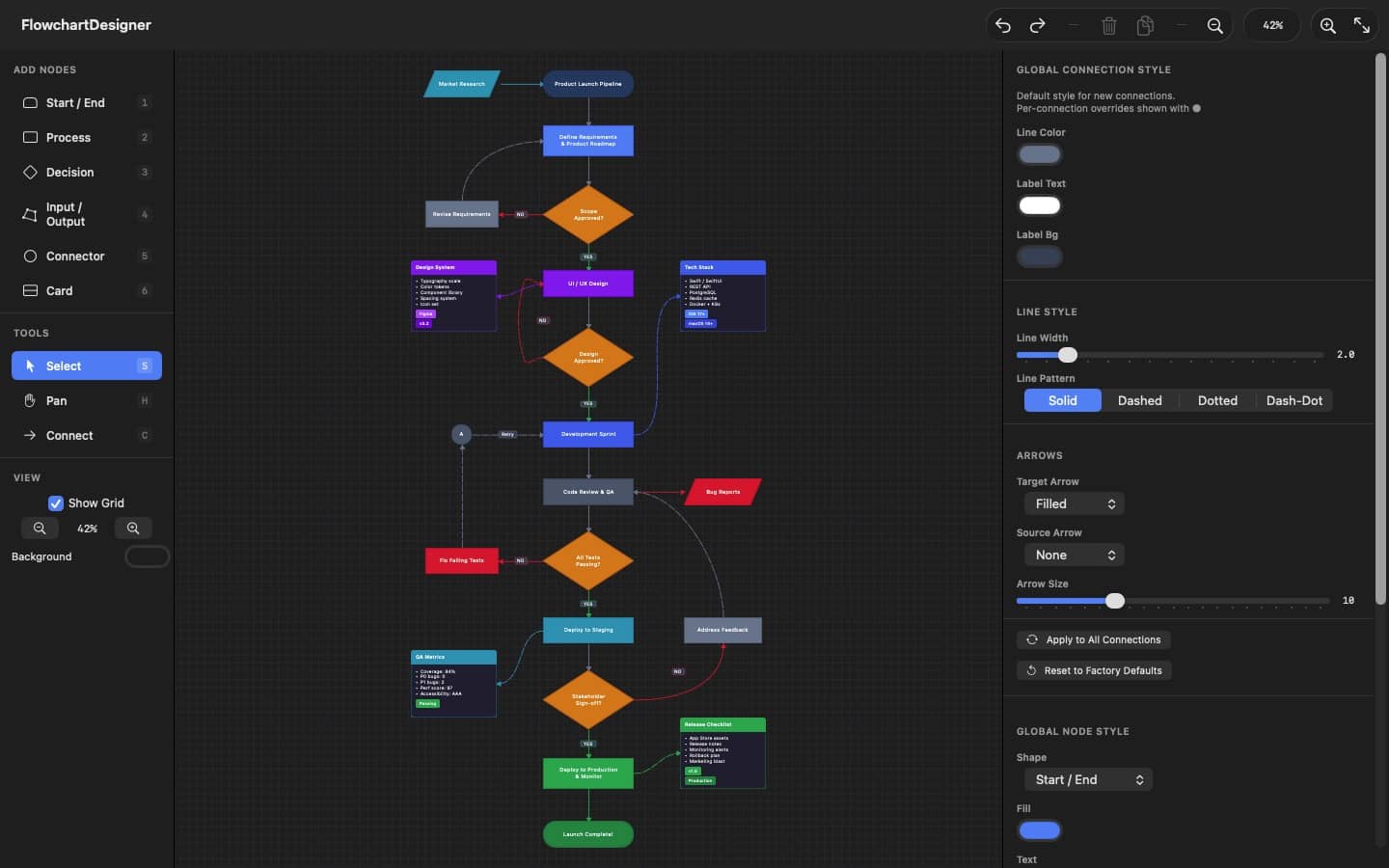
Task: Click the fit-to-screen expand icon
Action: tap(1362, 26)
